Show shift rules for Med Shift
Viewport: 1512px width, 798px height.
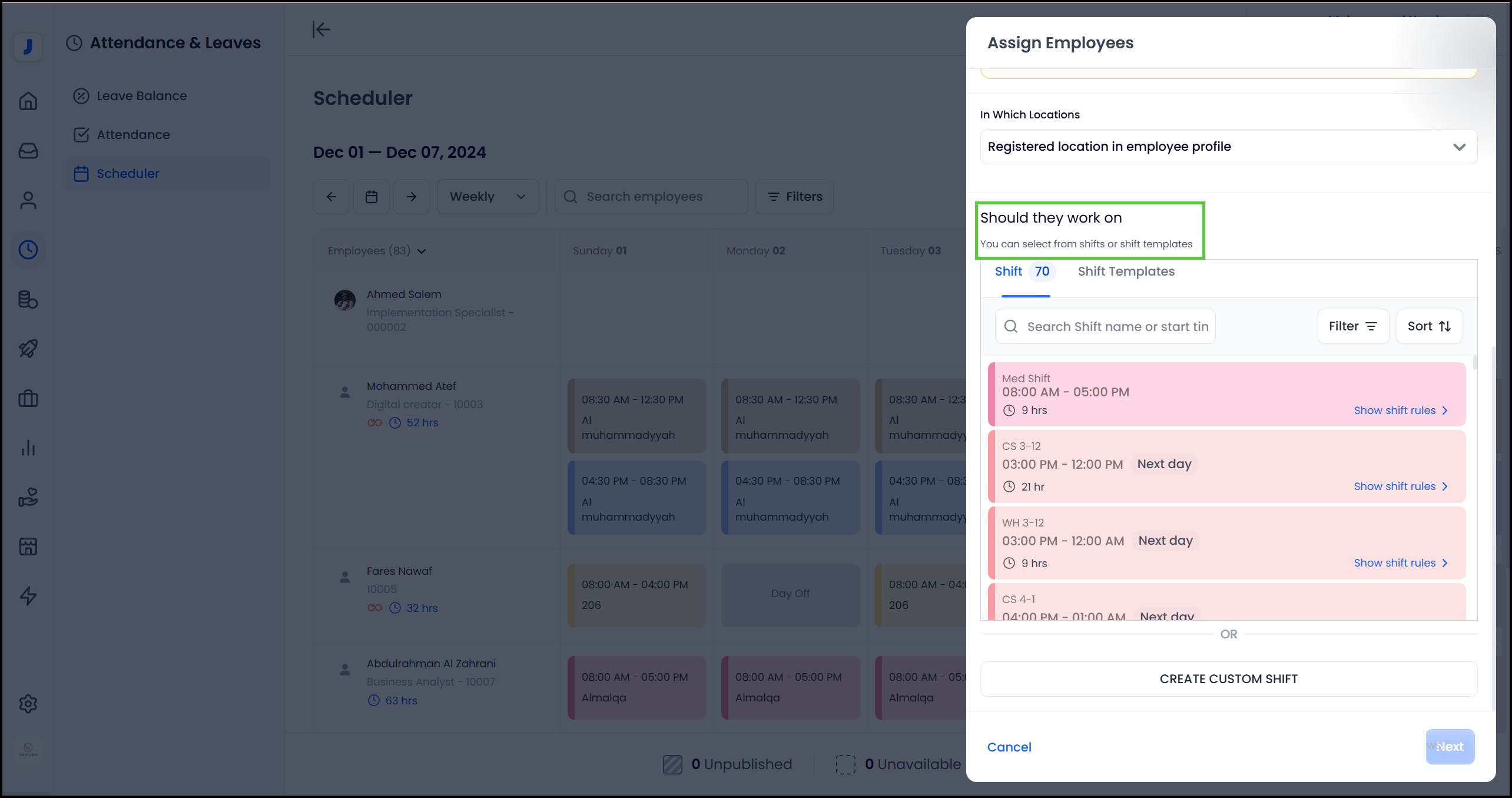click(1400, 410)
